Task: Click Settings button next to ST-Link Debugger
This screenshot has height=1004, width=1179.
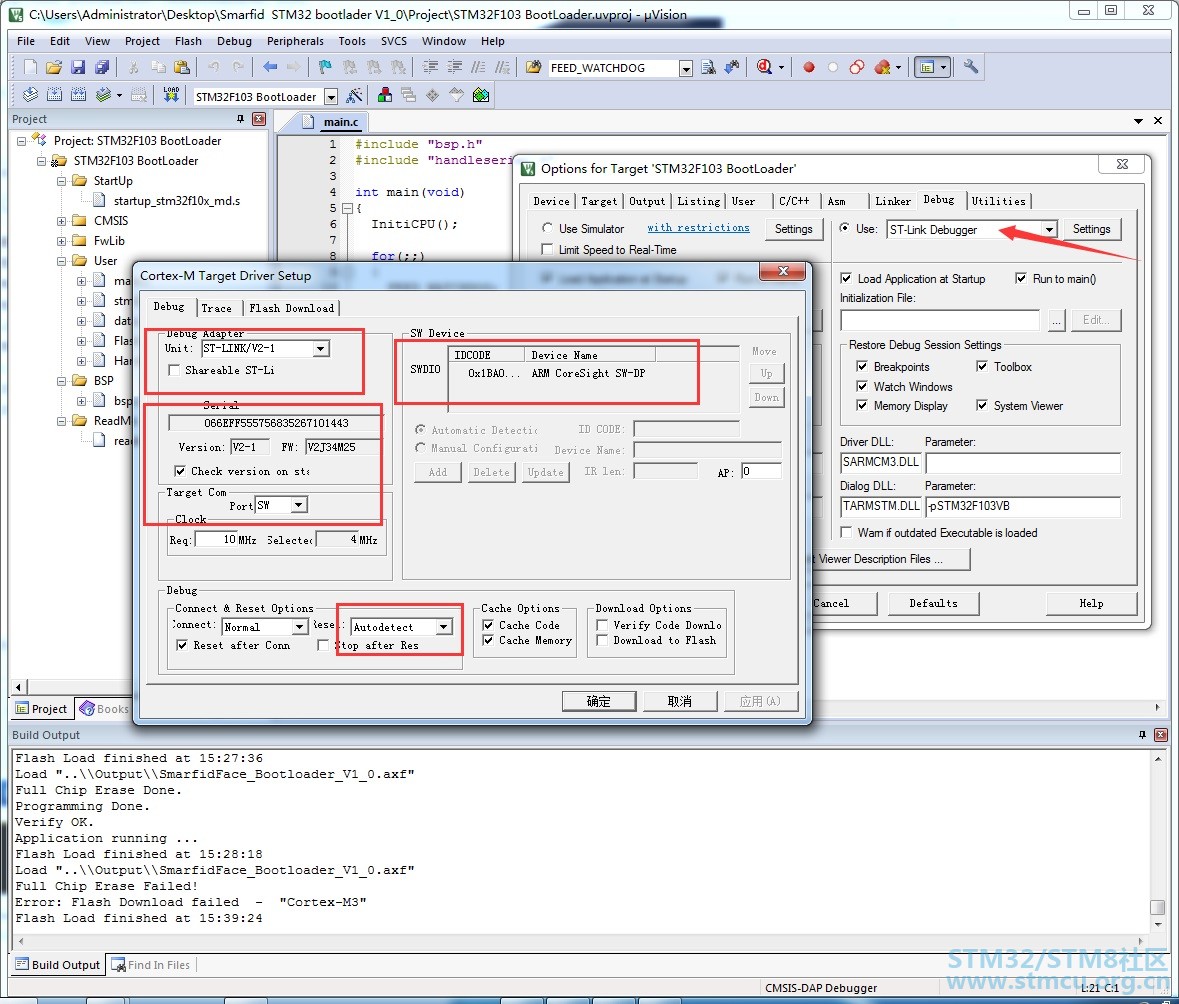Action: point(1091,229)
